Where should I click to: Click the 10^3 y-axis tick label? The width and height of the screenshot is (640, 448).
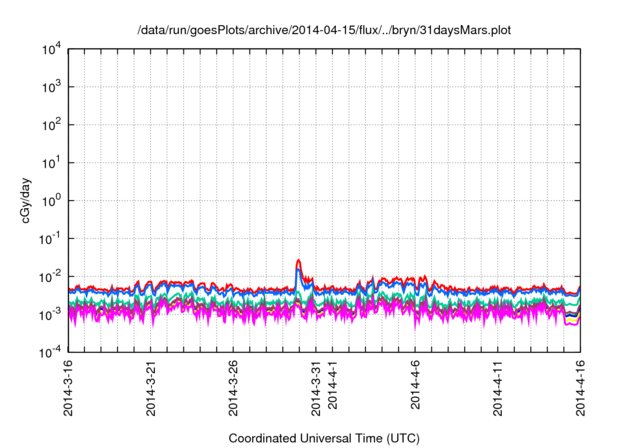coord(51,87)
